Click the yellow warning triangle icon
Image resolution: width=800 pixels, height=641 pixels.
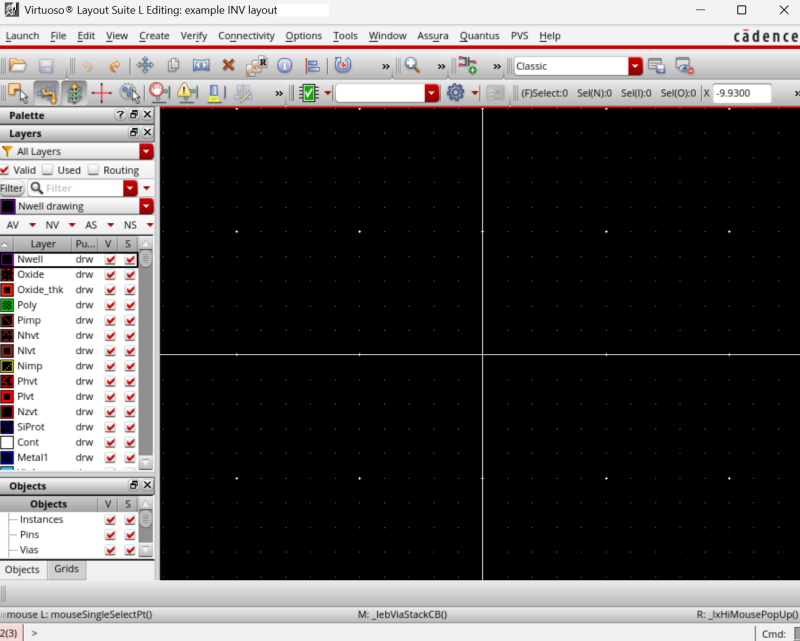tap(184, 92)
